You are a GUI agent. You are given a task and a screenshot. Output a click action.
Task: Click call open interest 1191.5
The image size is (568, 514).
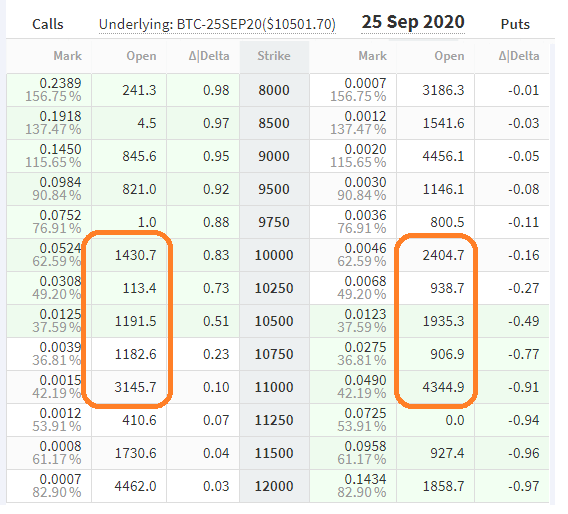click(x=135, y=321)
